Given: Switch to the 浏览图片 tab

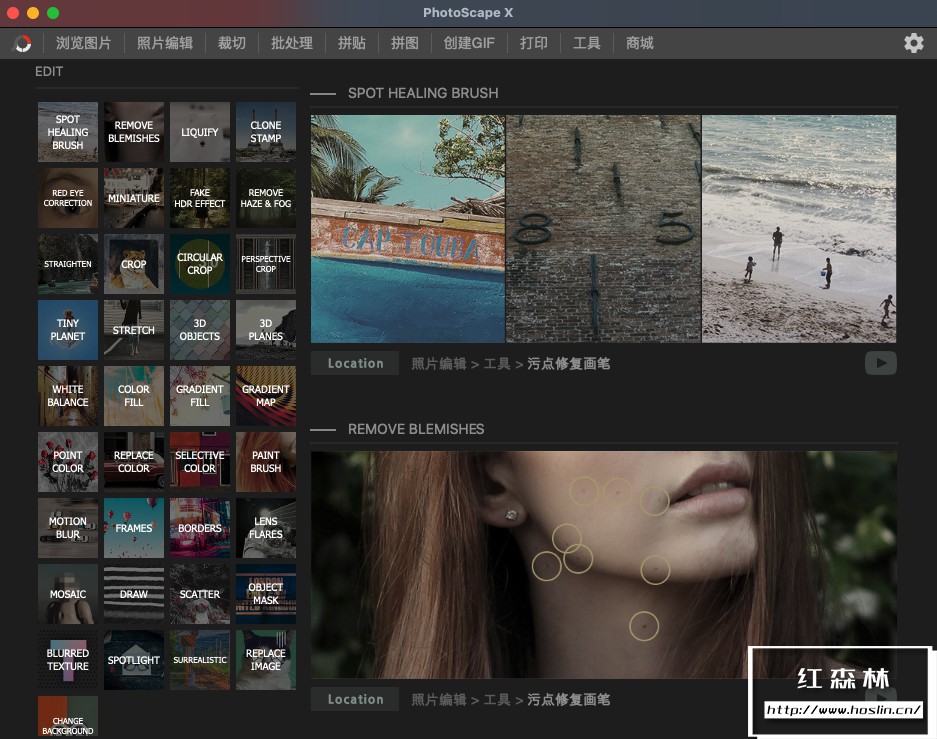Looking at the screenshot, I should [x=83, y=43].
